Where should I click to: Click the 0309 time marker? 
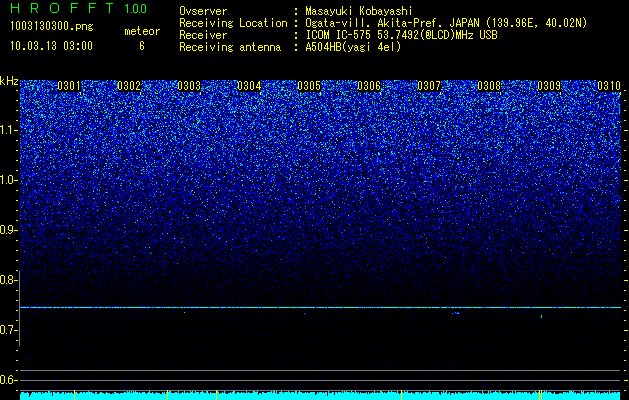click(x=549, y=85)
